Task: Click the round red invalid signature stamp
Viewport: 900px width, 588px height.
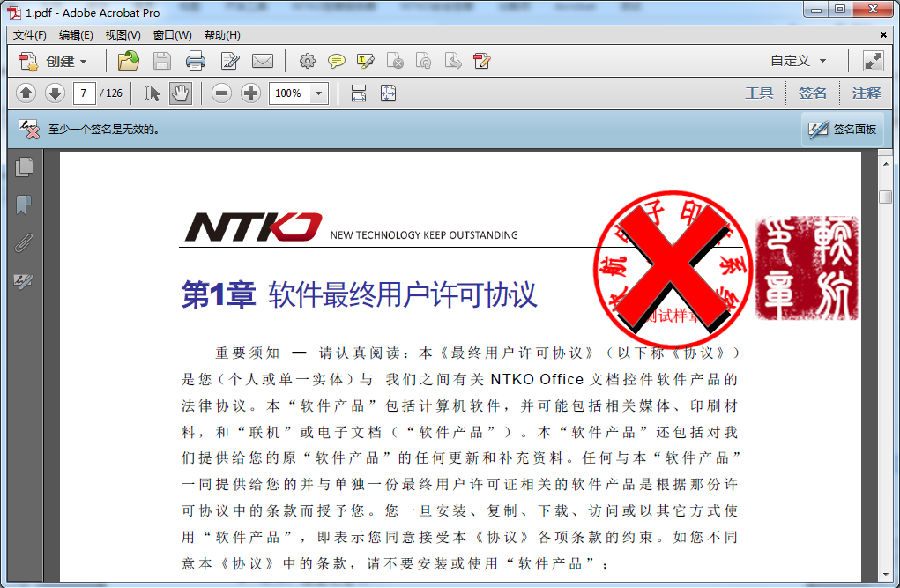Action: 673,269
